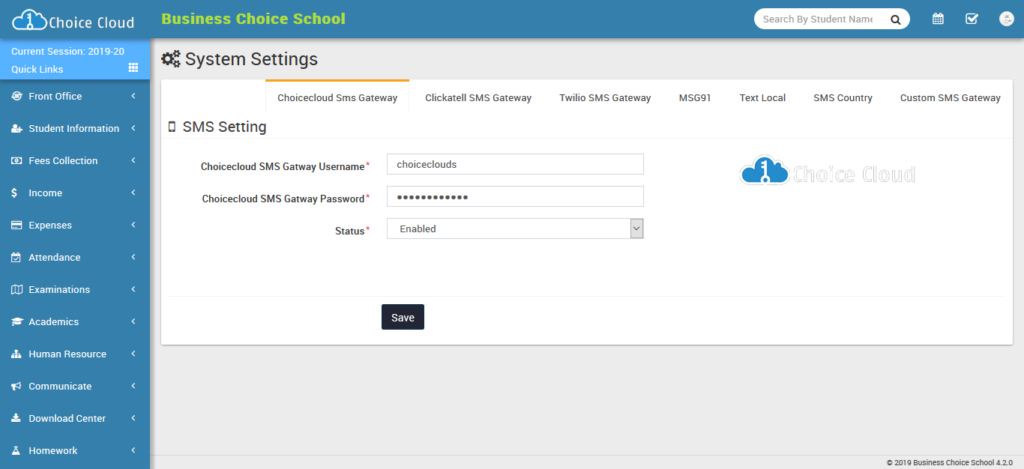Click the SMS Gatway Password field
Image resolution: width=1024 pixels, height=469 pixels.
coord(515,197)
